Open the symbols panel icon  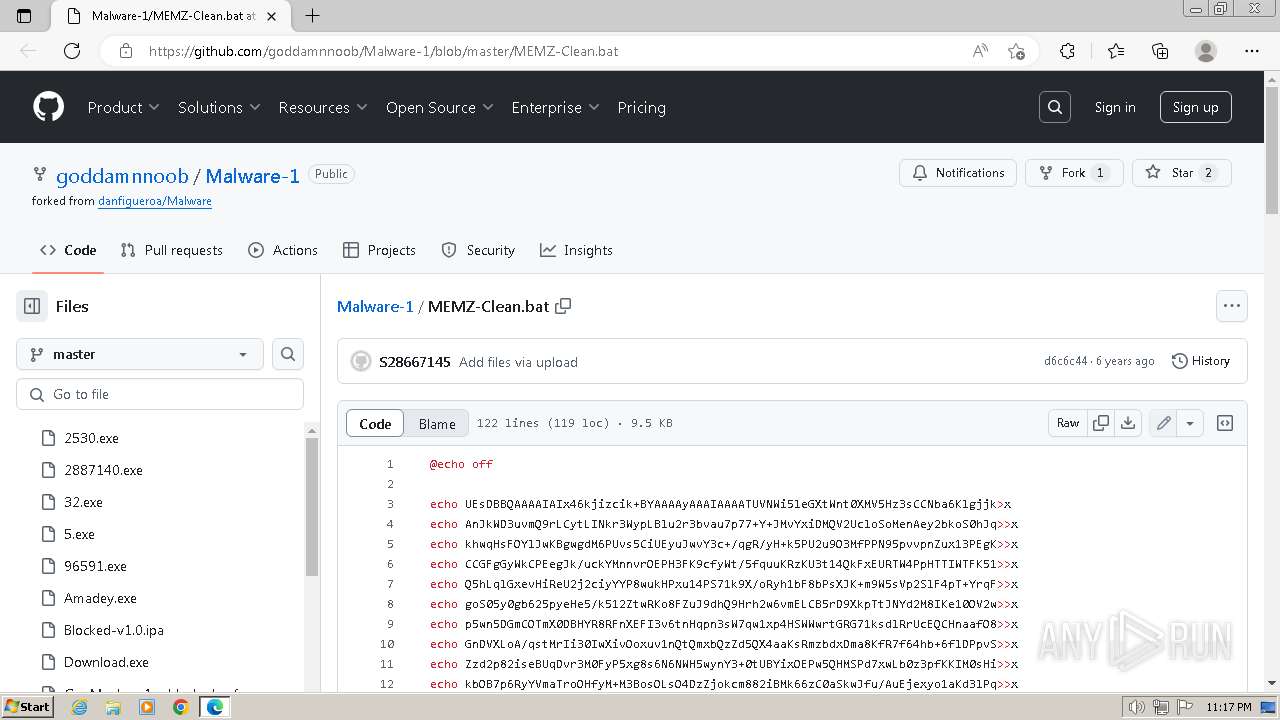point(1224,423)
